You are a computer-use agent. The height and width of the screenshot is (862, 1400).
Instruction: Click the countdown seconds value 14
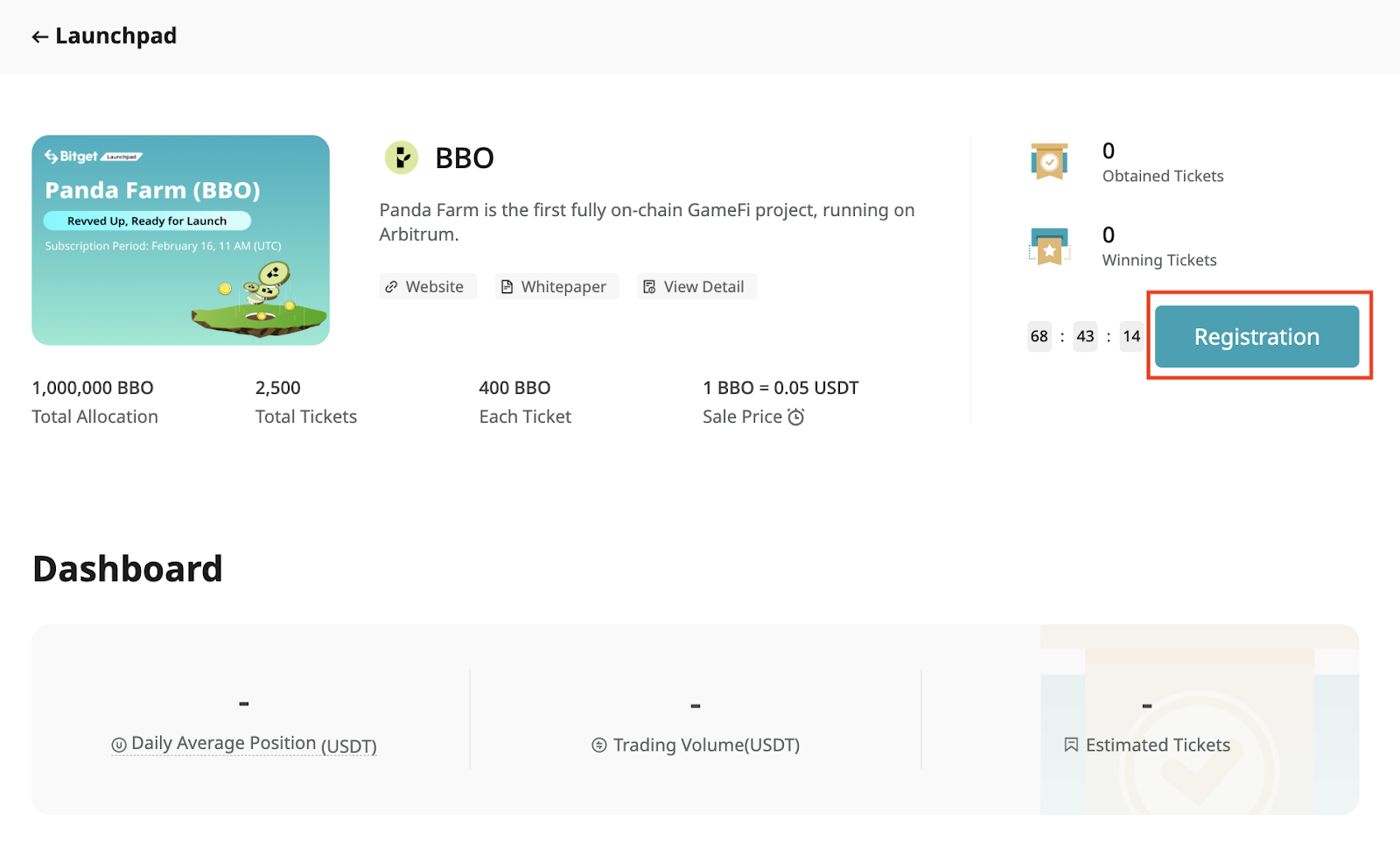point(1131,336)
